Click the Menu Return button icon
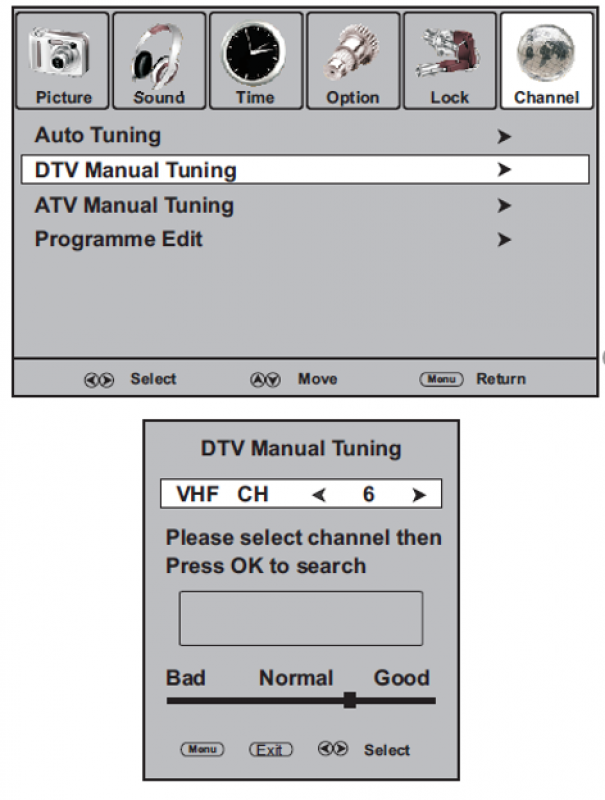605x800 pixels. pyautogui.click(x=441, y=379)
